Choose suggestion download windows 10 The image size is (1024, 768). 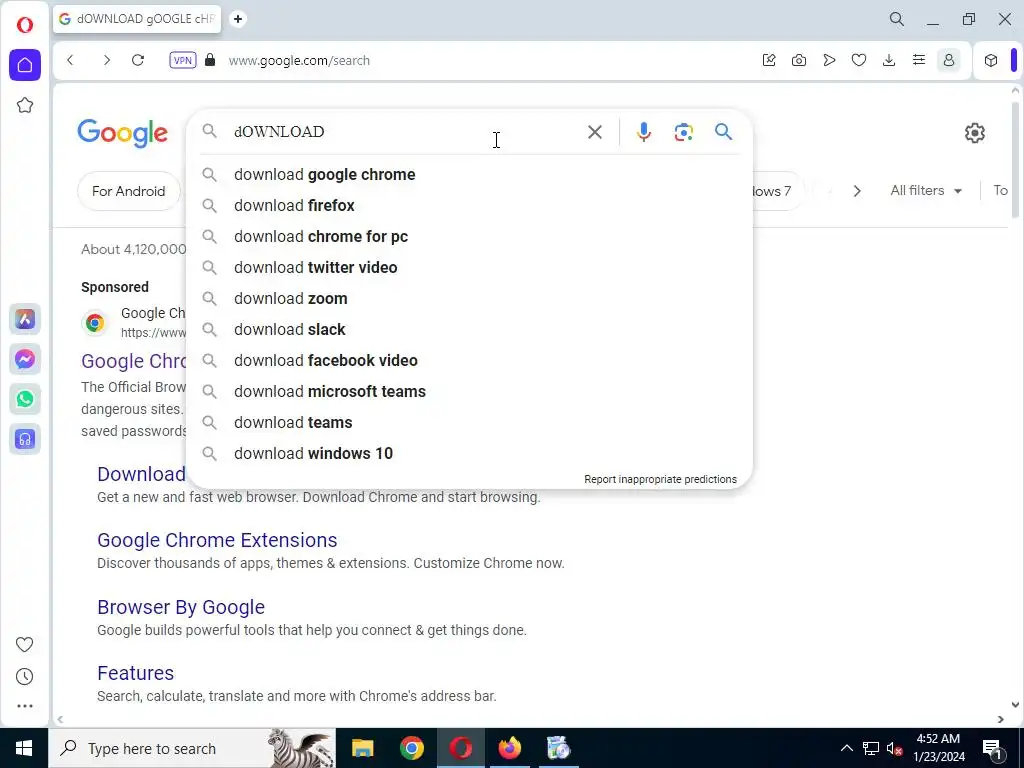[x=469, y=454]
